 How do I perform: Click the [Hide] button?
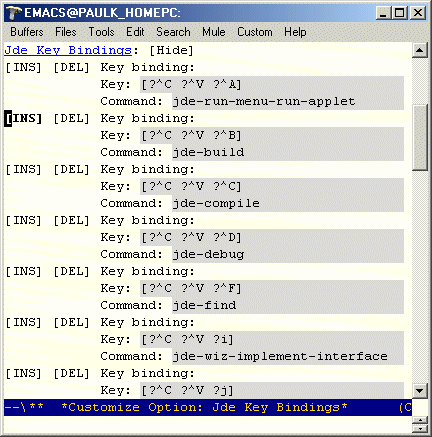point(171,50)
